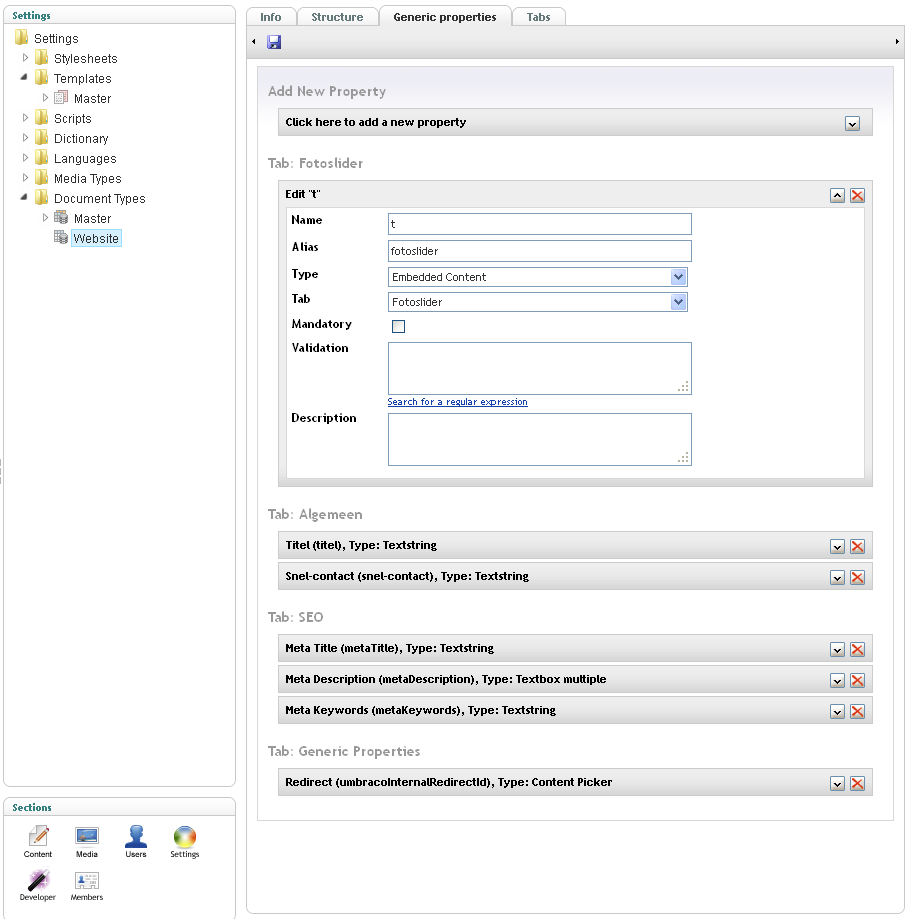This screenshot has height=919, width=912.
Task: Expand the Stylesheets tree node
Action: 27,59
